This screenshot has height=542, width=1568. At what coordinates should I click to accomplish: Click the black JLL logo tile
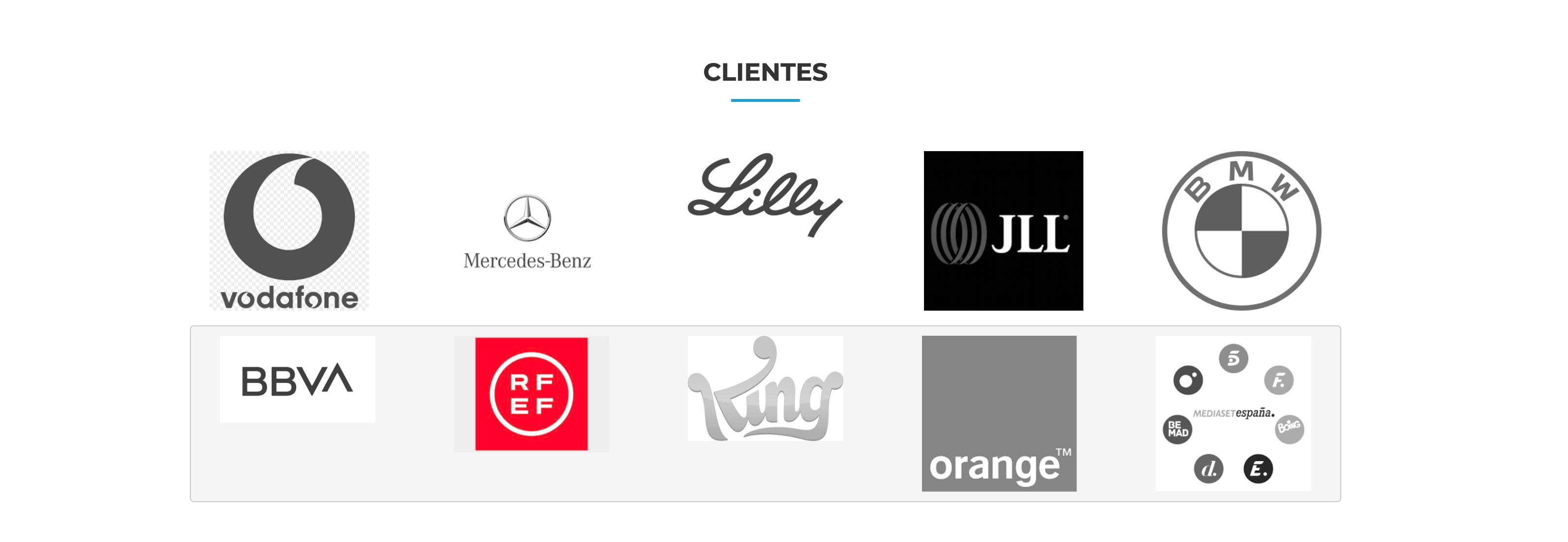pos(1003,231)
